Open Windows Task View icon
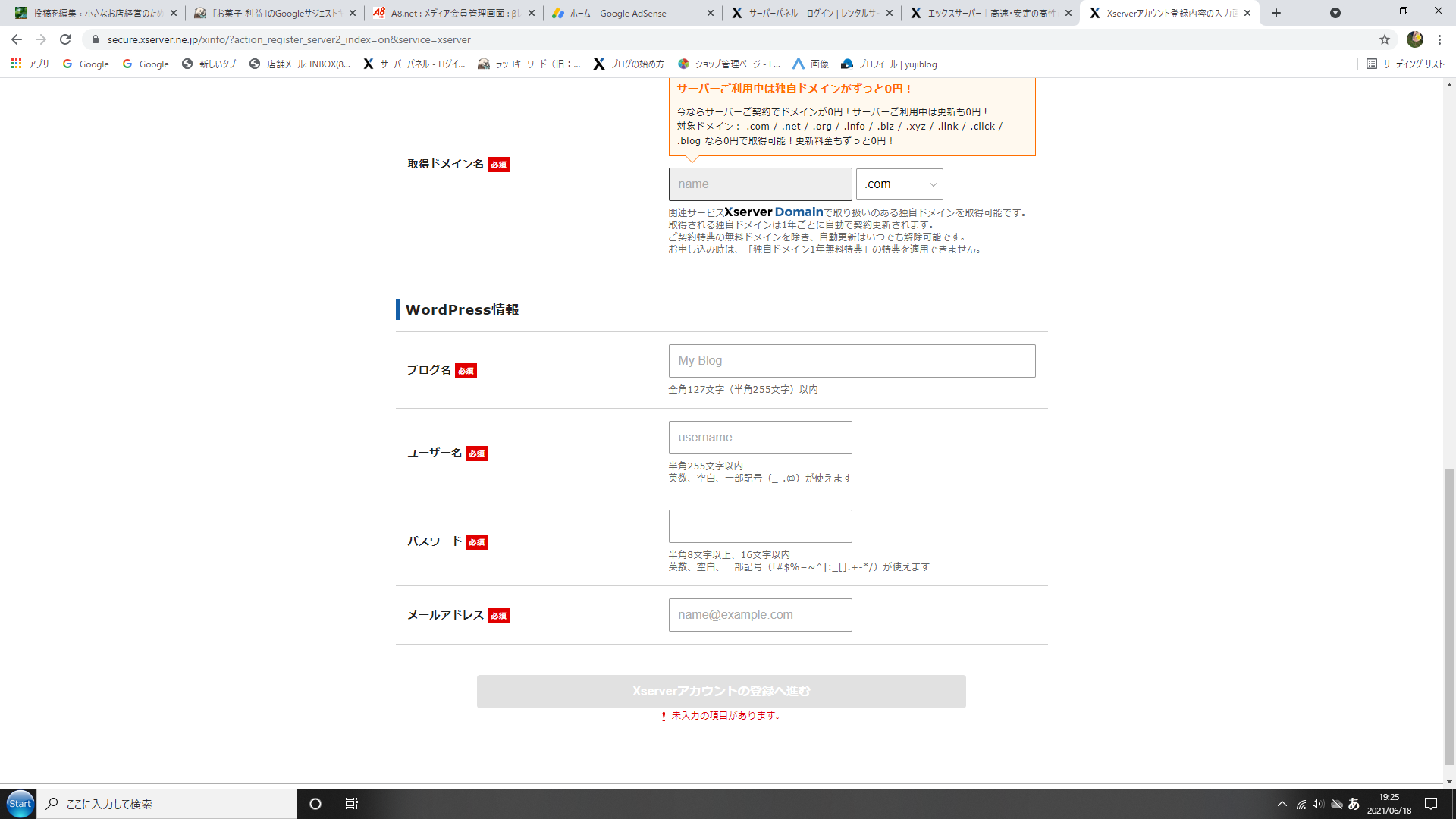Viewport: 1456px width, 819px height. (351, 804)
